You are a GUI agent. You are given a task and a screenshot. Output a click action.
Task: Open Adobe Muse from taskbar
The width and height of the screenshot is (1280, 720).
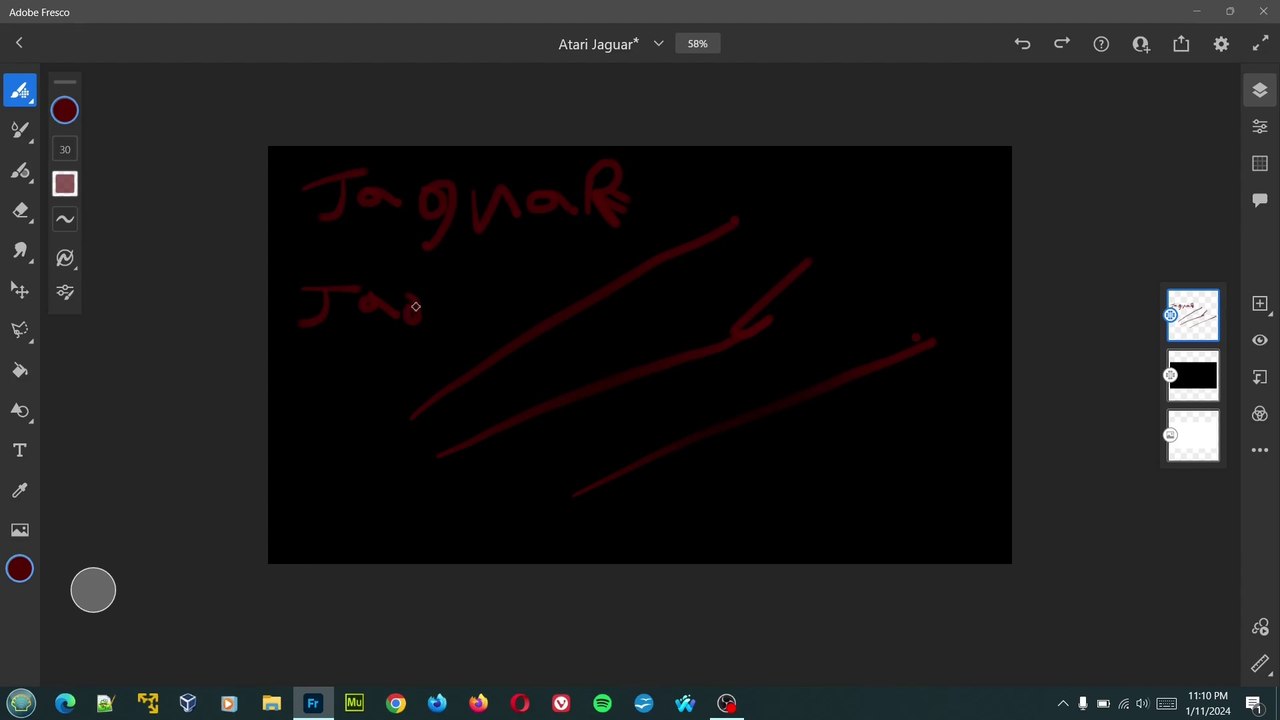coord(354,703)
